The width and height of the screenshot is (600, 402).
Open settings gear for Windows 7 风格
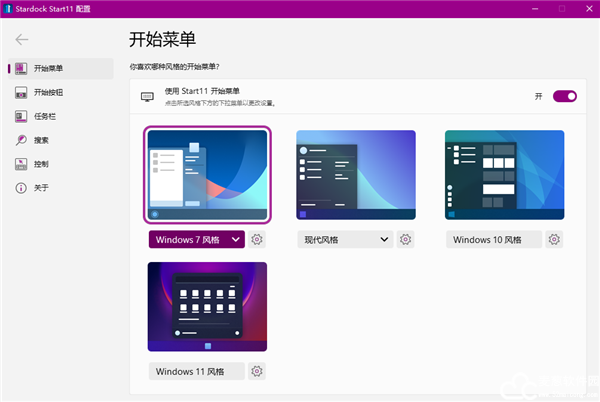pos(257,239)
